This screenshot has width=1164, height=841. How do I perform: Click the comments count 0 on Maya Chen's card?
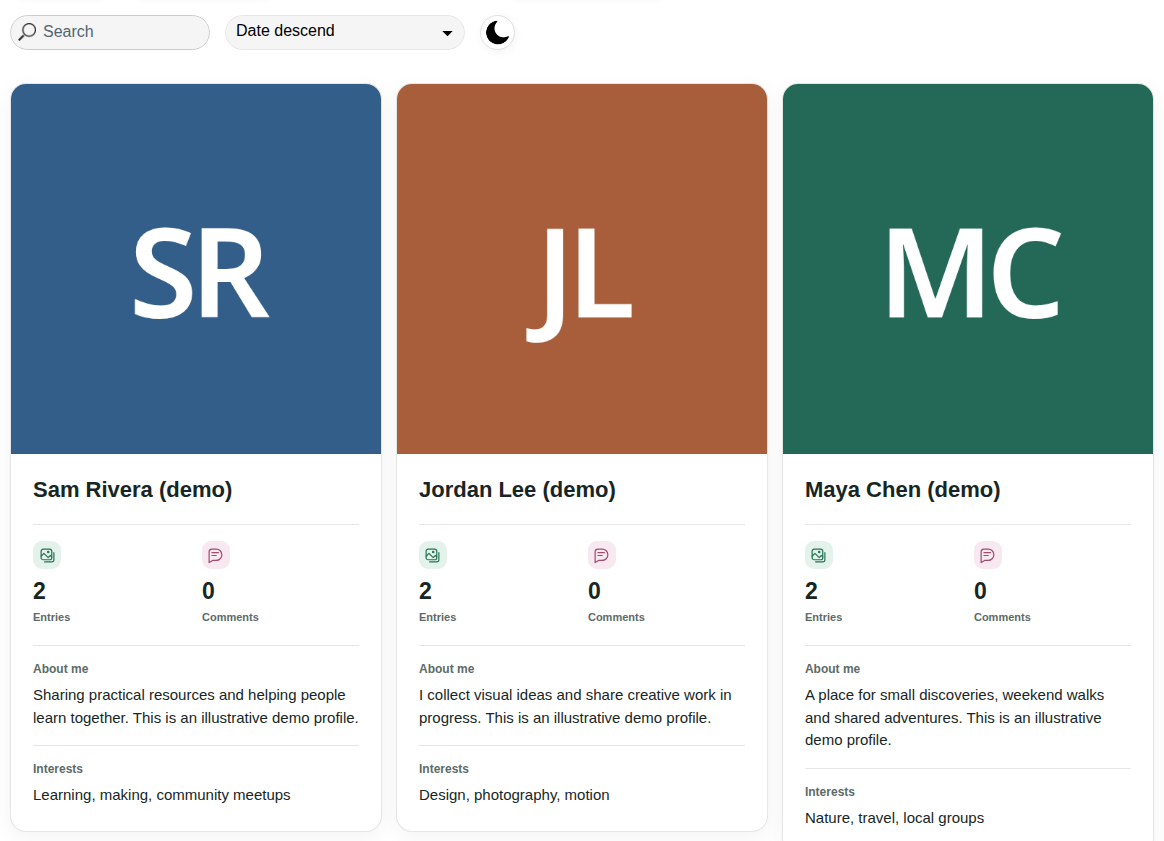pos(981,591)
